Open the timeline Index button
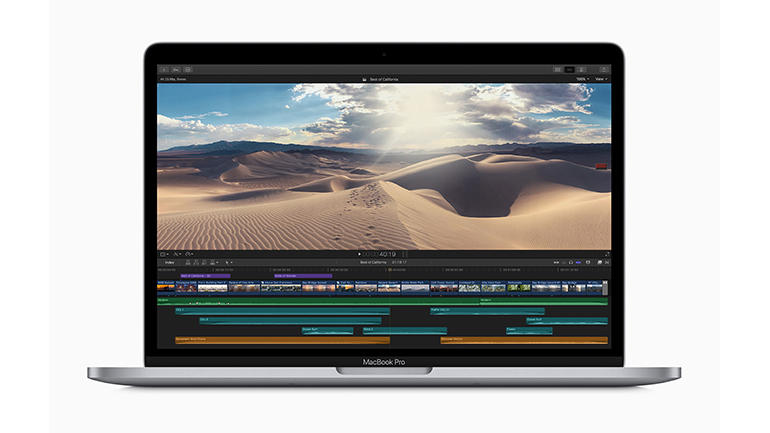Image resolution: width=770 pixels, height=433 pixels. 169,263
